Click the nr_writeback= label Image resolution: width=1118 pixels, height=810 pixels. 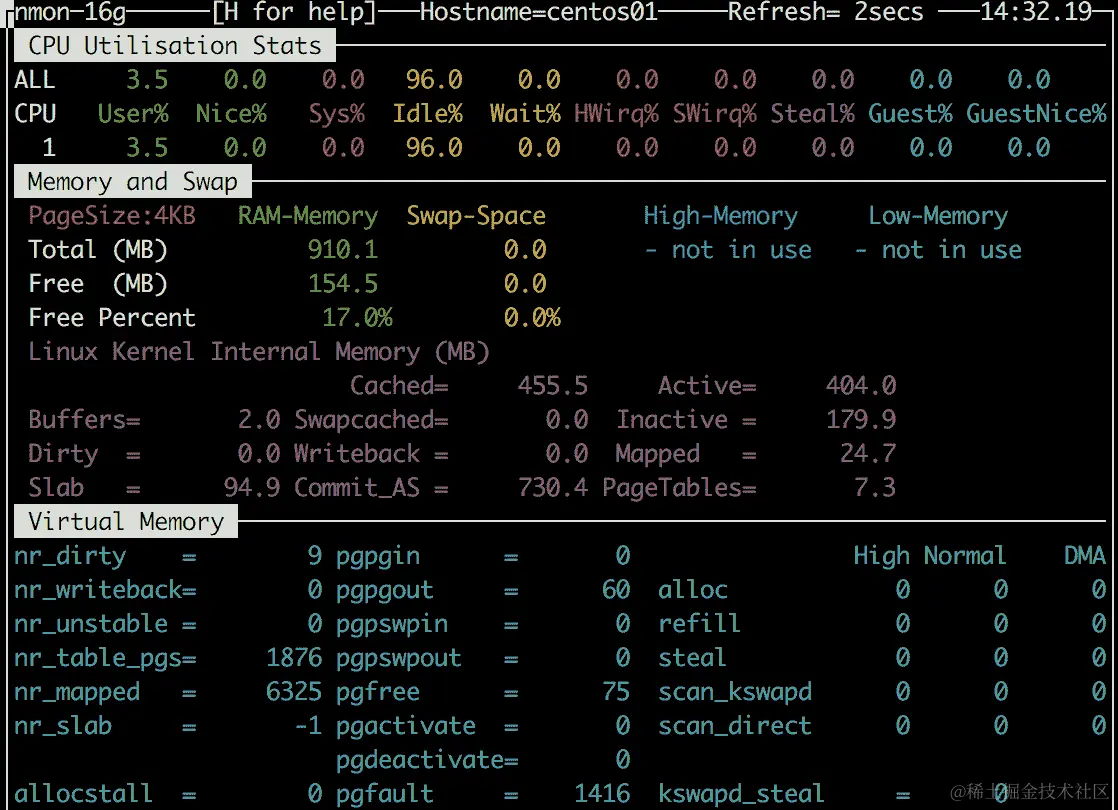tap(105, 590)
